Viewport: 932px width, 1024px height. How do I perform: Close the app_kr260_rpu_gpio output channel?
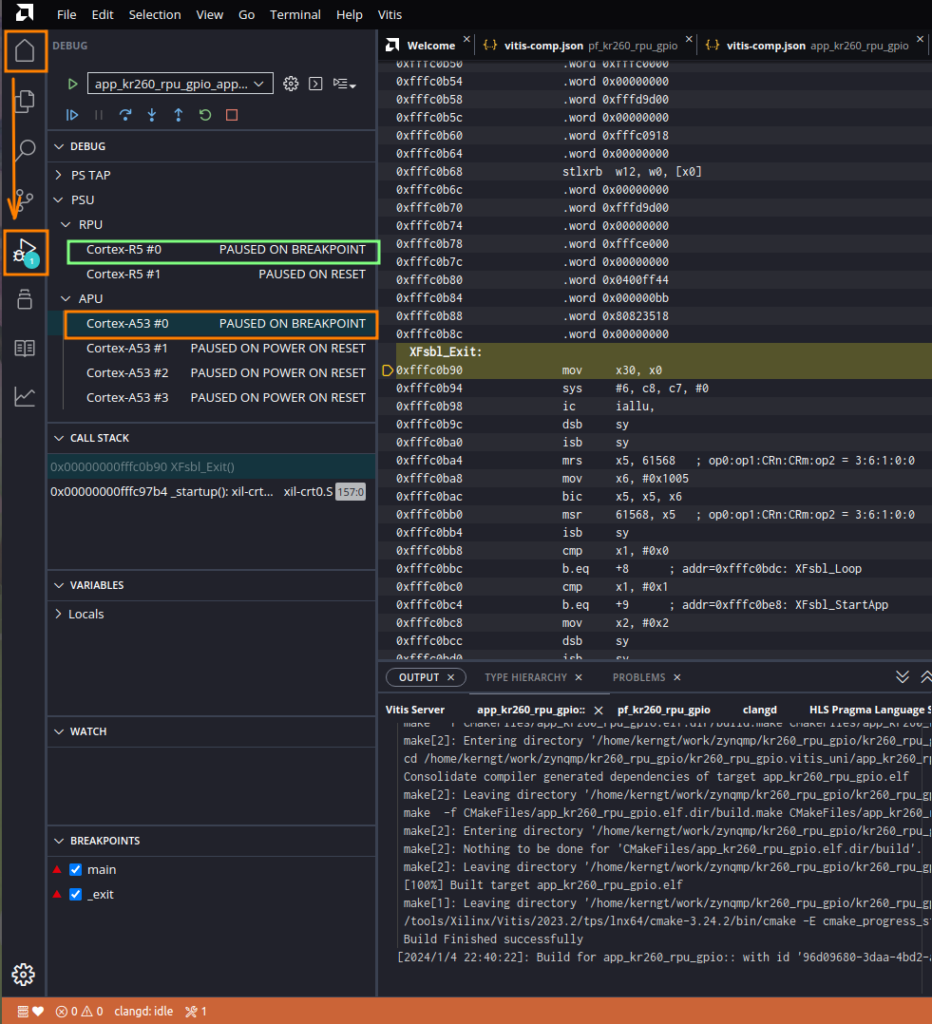pos(598,710)
